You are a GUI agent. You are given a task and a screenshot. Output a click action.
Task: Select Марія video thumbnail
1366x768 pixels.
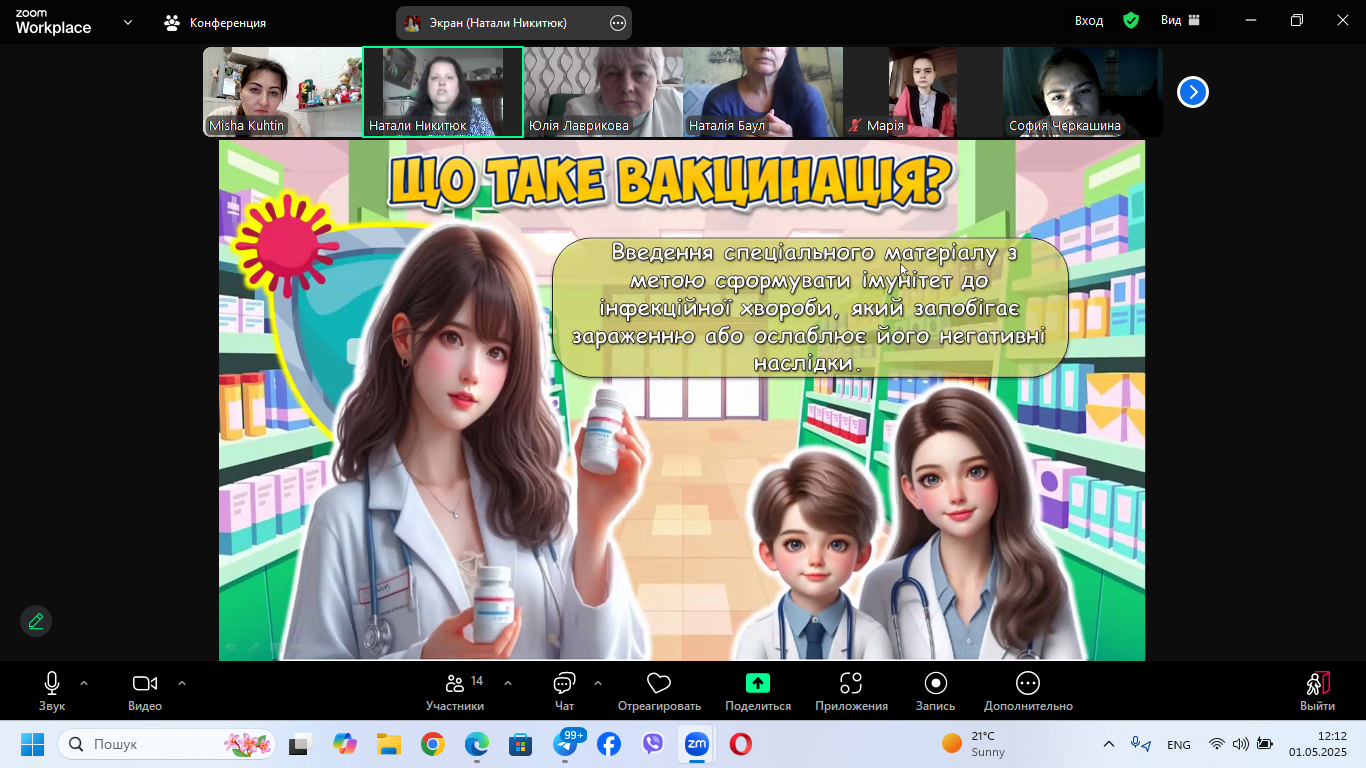tap(923, 92)
